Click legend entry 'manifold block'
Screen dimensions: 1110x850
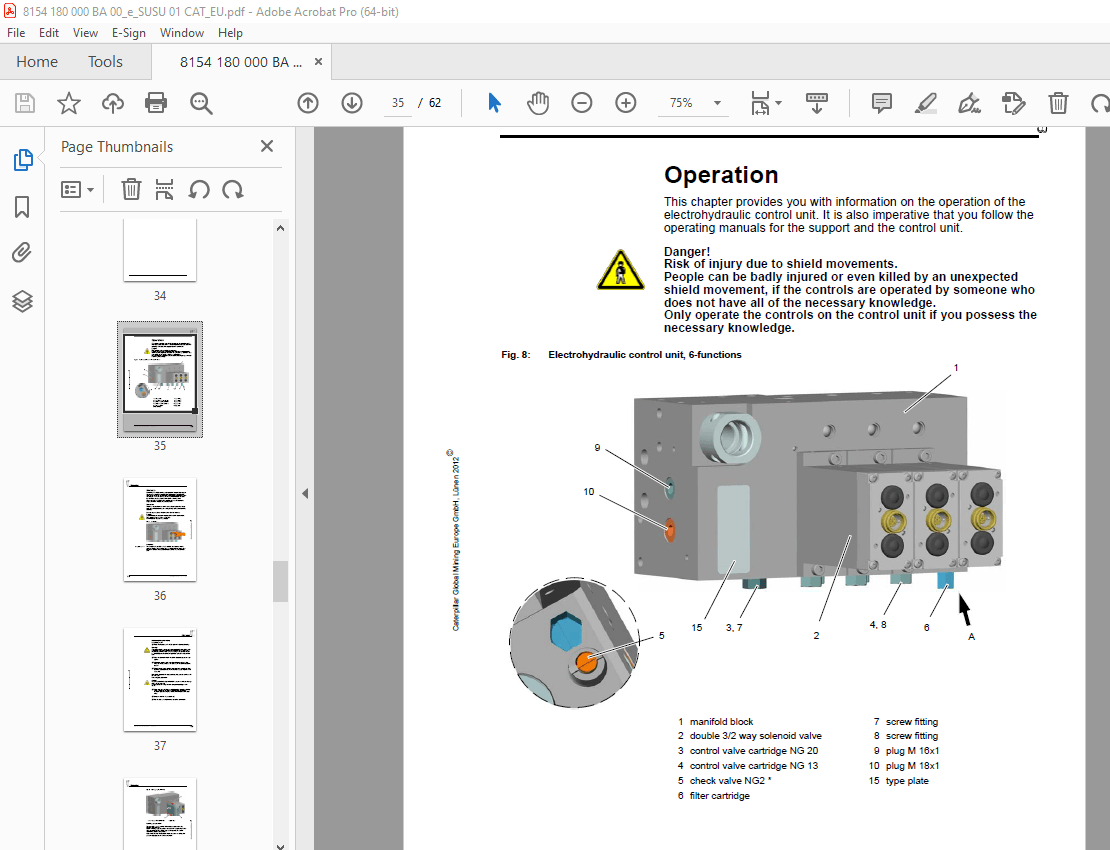point(721,721)
